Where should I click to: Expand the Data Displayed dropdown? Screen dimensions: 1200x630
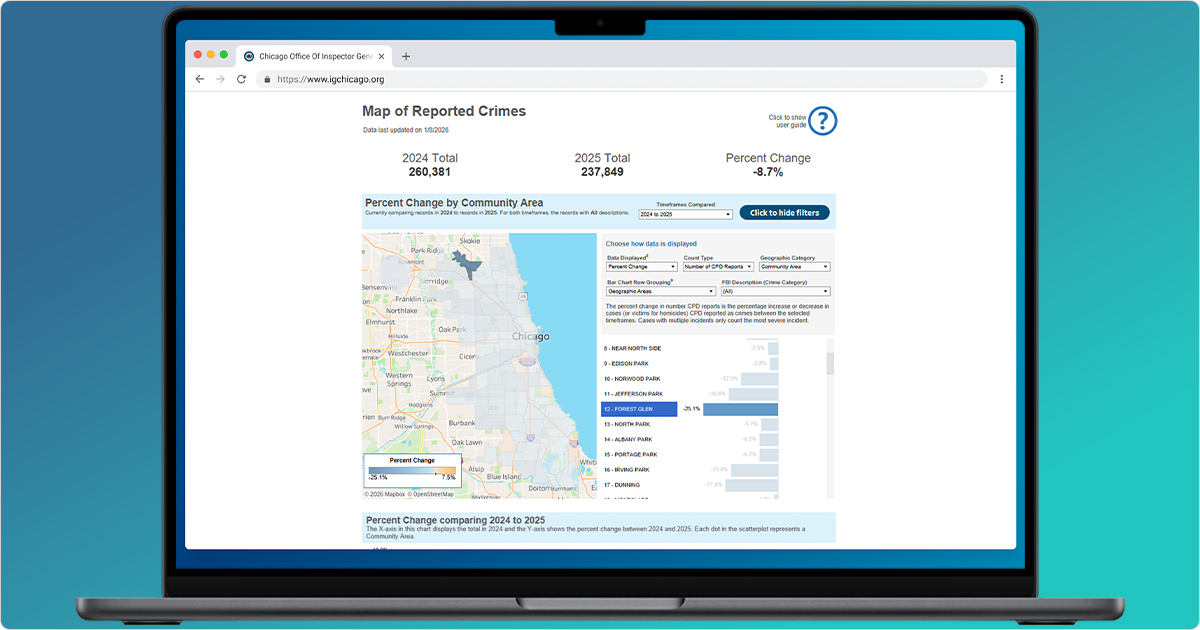click(x=640, y=266)
